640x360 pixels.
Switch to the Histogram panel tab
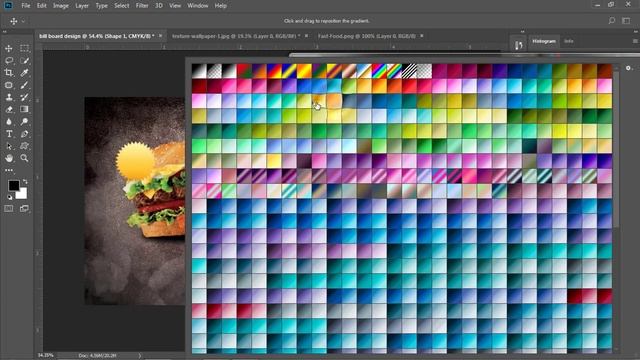click(x=544, y=41)
